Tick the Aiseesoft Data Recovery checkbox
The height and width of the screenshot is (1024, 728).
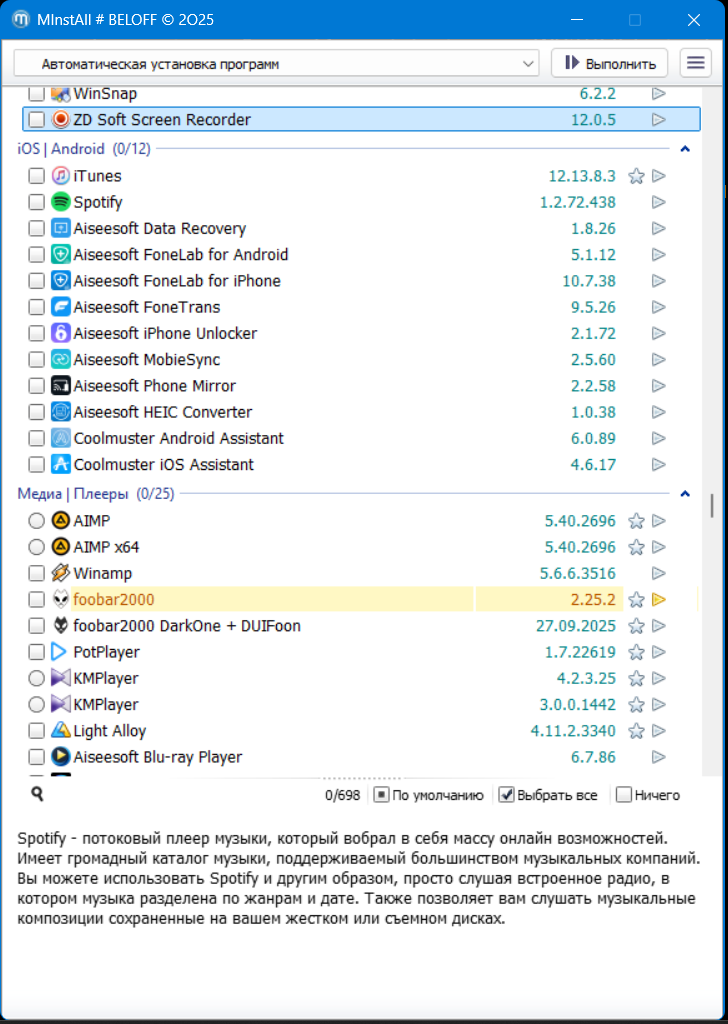(x=36, y=228)
